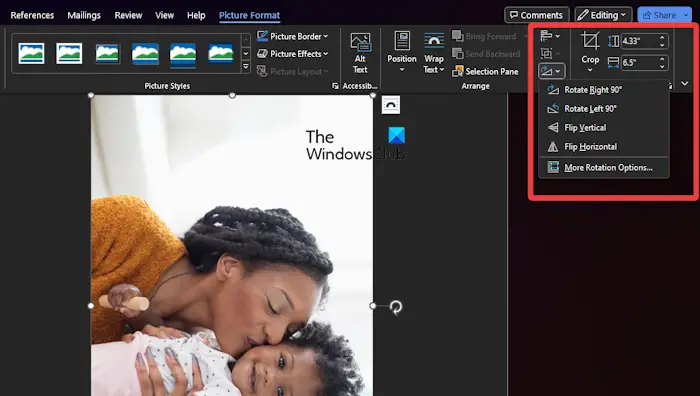Choose Rotate Right 90°

[604, 90]
